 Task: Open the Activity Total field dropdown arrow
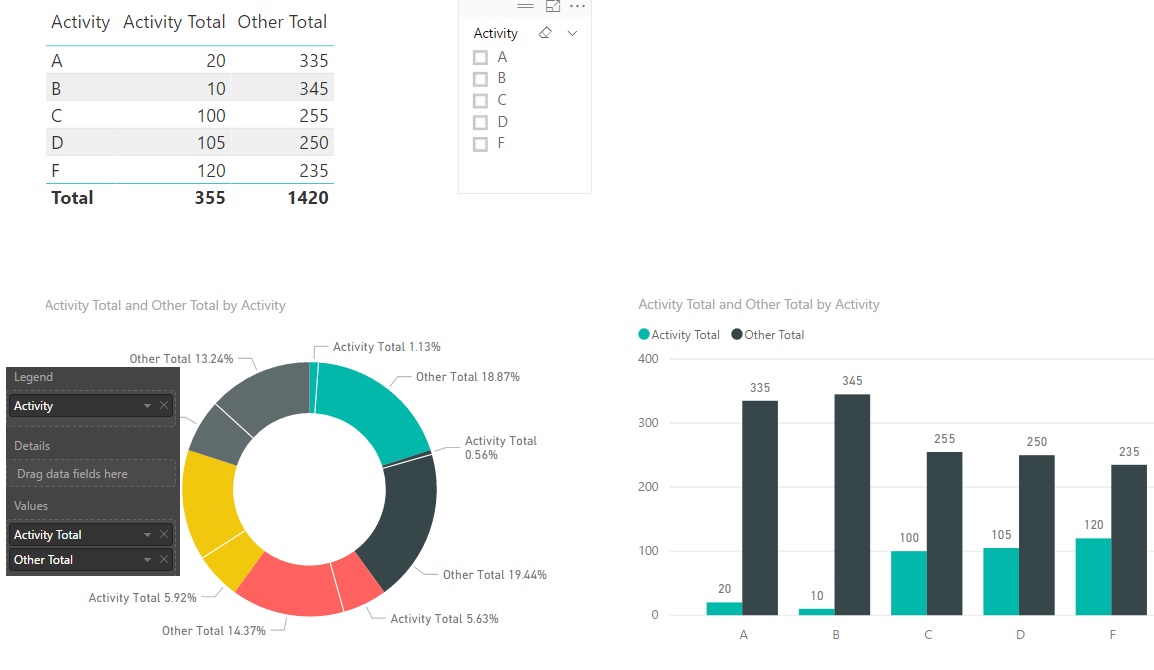pos(147,535)
